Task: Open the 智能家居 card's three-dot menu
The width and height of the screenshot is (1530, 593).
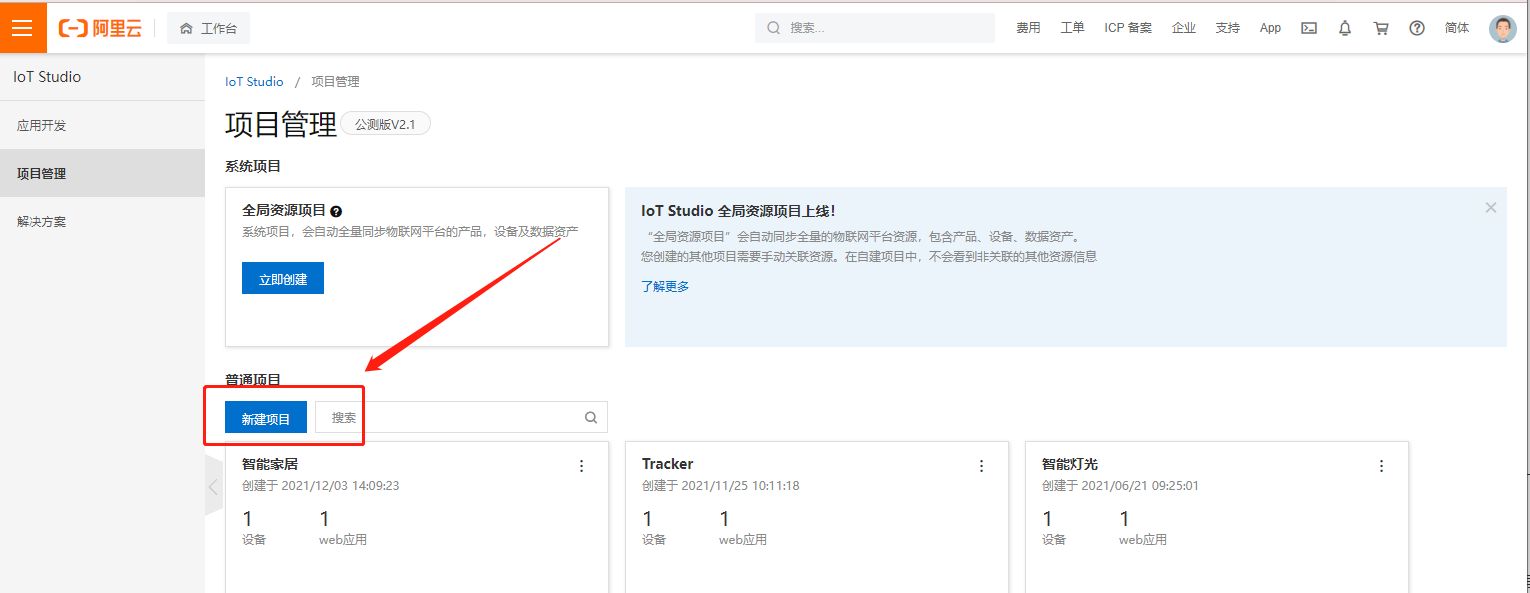Action: (x=582, y=466)
